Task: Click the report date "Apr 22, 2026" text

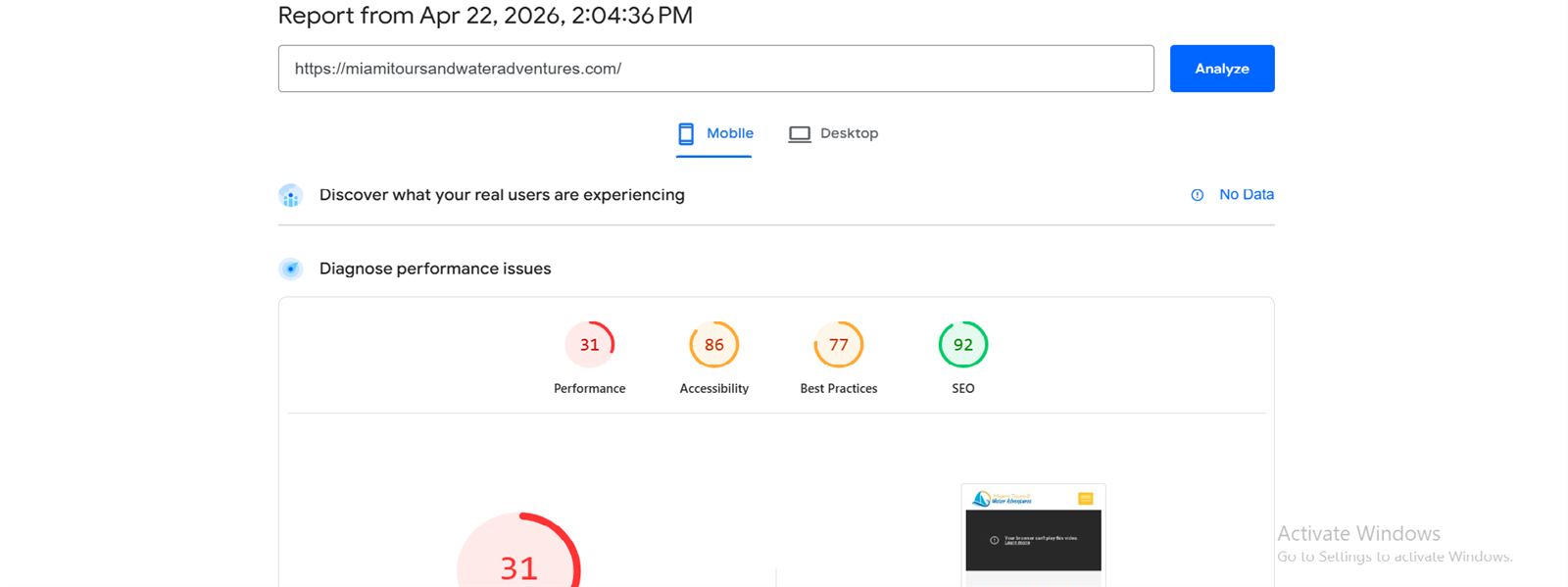Action: tap(492, 16)
